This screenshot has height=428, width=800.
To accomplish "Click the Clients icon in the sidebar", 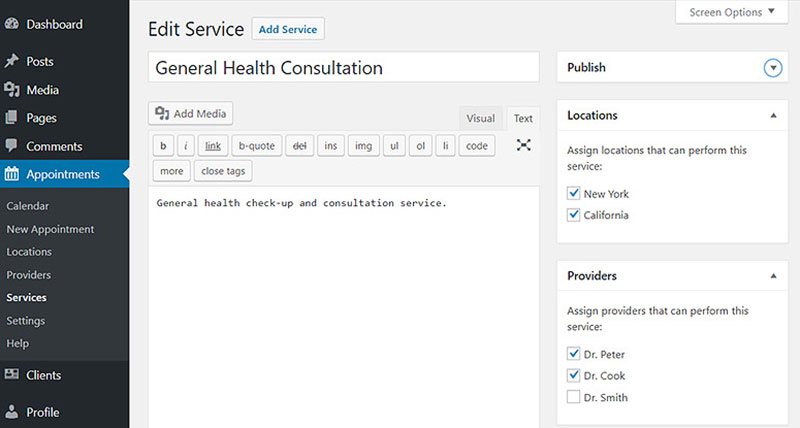I will pyautogui.click(x=11, y=374).
